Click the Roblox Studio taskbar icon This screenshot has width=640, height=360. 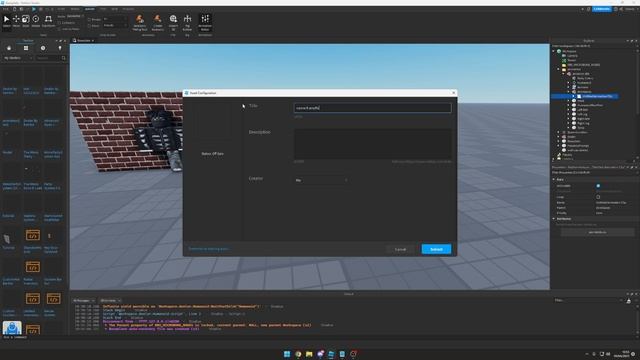point(331,354)
